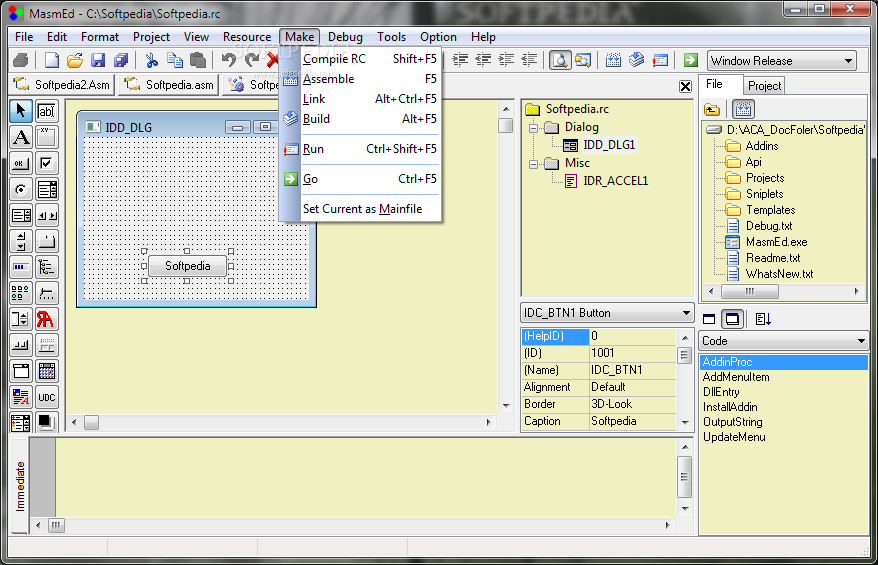Click the green Go arrow toolbar icon
Viewport: 878px width, 565px height.
[x=690, y=60]
